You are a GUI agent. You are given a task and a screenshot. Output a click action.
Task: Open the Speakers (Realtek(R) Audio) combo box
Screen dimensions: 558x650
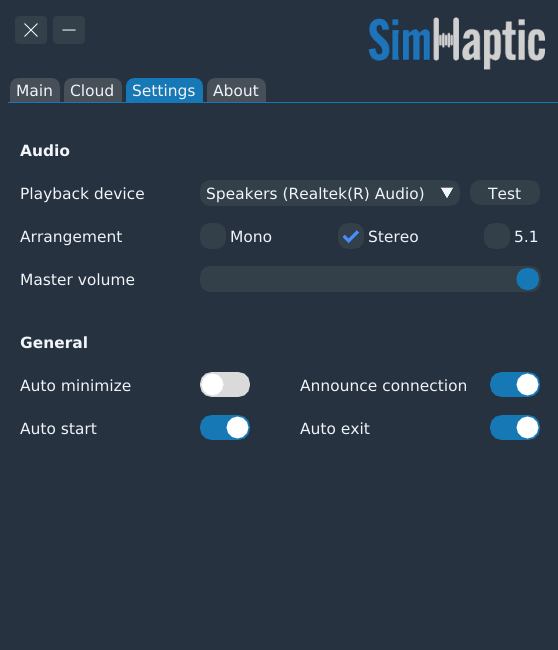point(330,193)
